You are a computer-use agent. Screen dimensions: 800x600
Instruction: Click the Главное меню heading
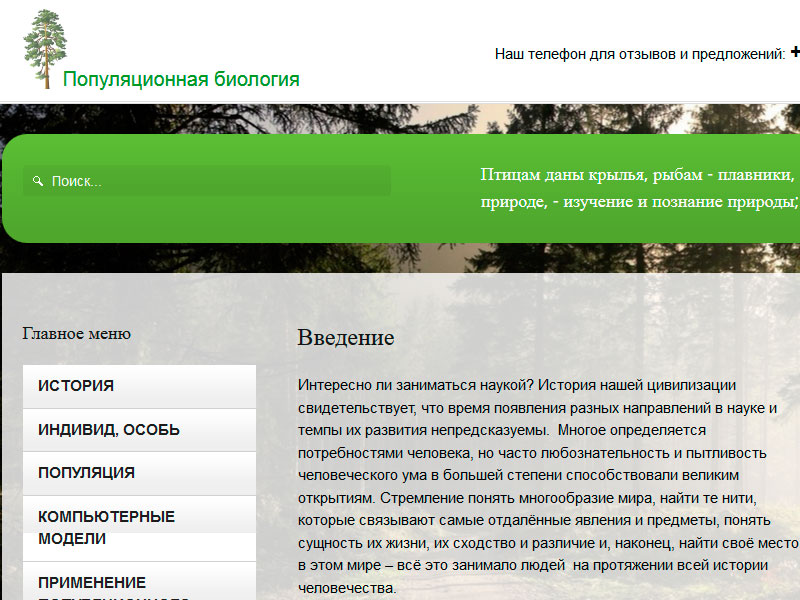pos(77,334)
